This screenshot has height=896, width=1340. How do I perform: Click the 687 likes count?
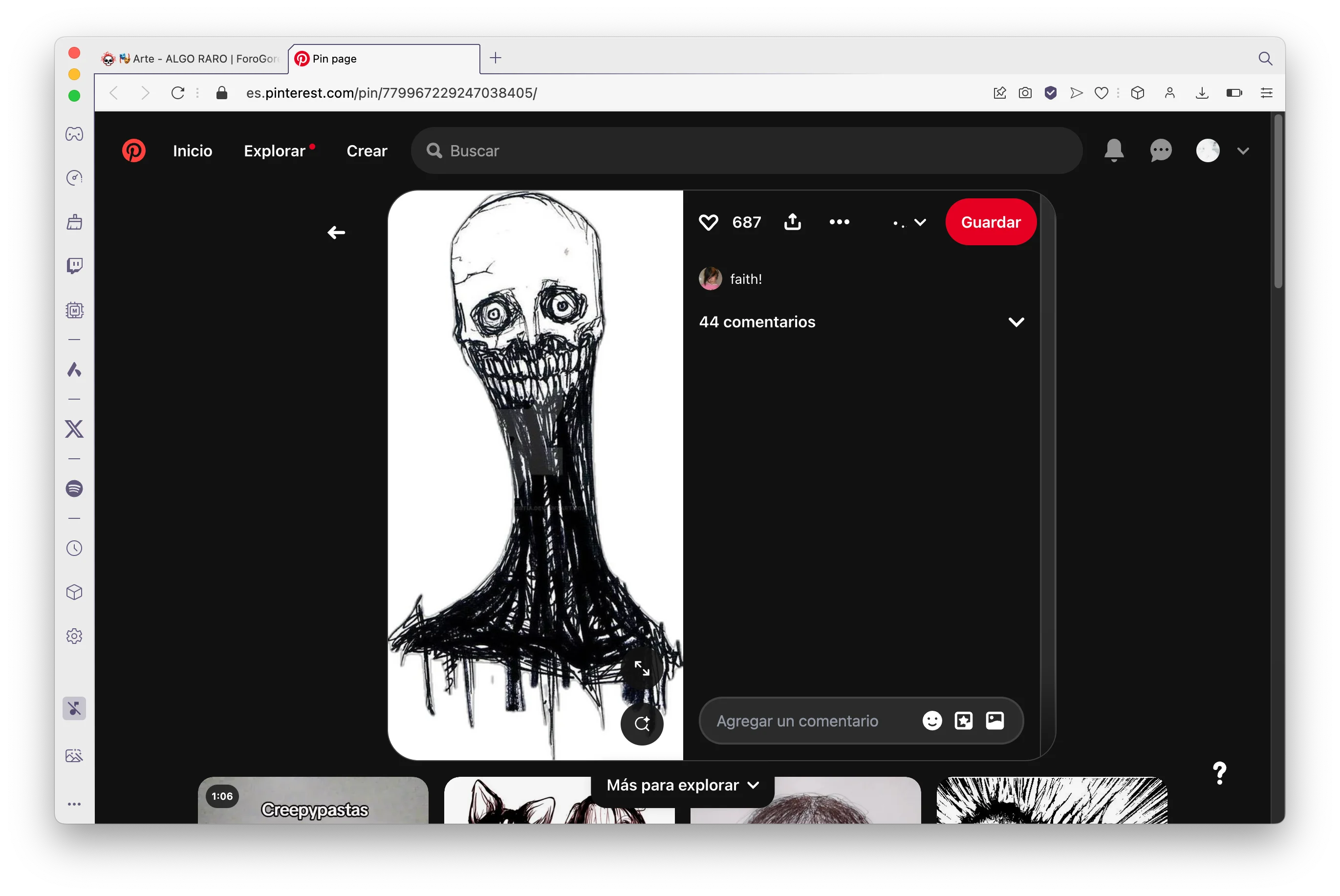(746, 222)
